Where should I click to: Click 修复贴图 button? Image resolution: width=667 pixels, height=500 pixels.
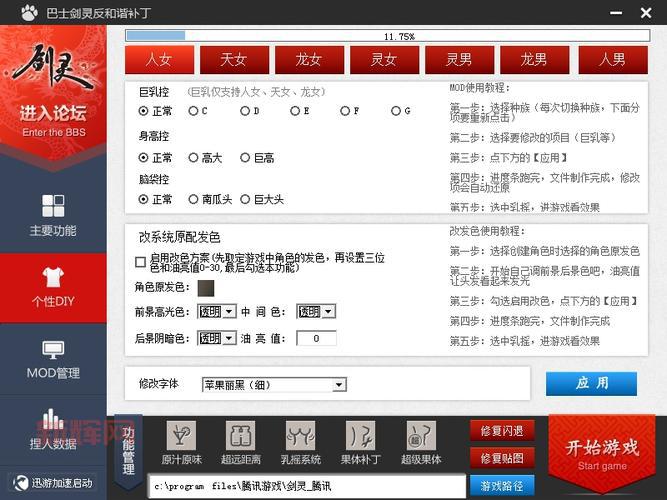[502, 458]
